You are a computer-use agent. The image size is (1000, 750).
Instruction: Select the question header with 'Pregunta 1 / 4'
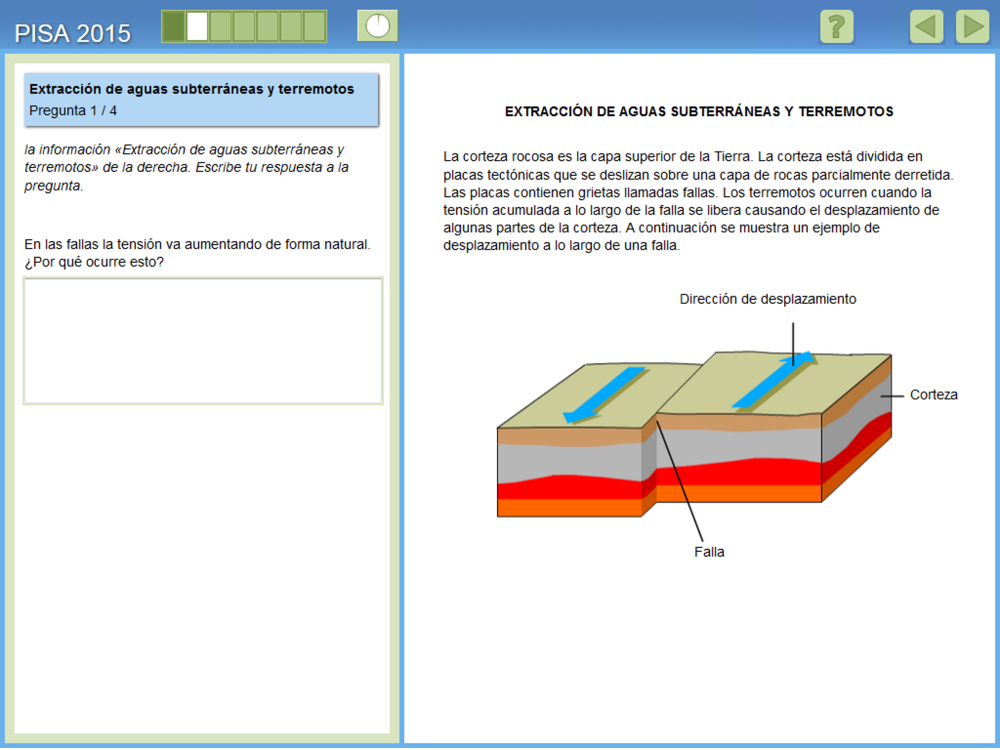[x=202, y=100]
